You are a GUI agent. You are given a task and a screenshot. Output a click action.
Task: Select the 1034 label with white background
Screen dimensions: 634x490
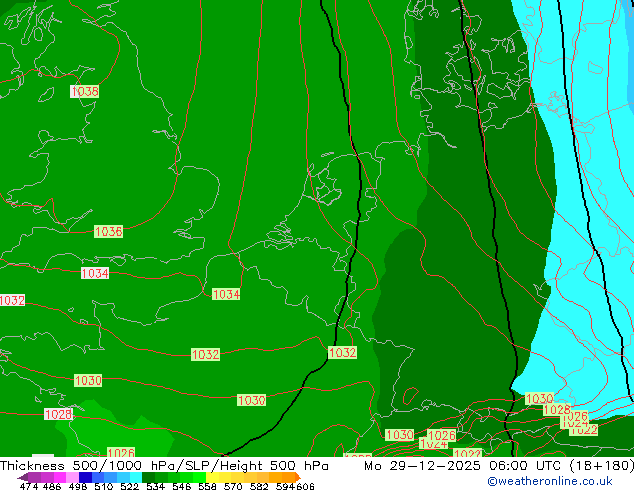point(95,273)
